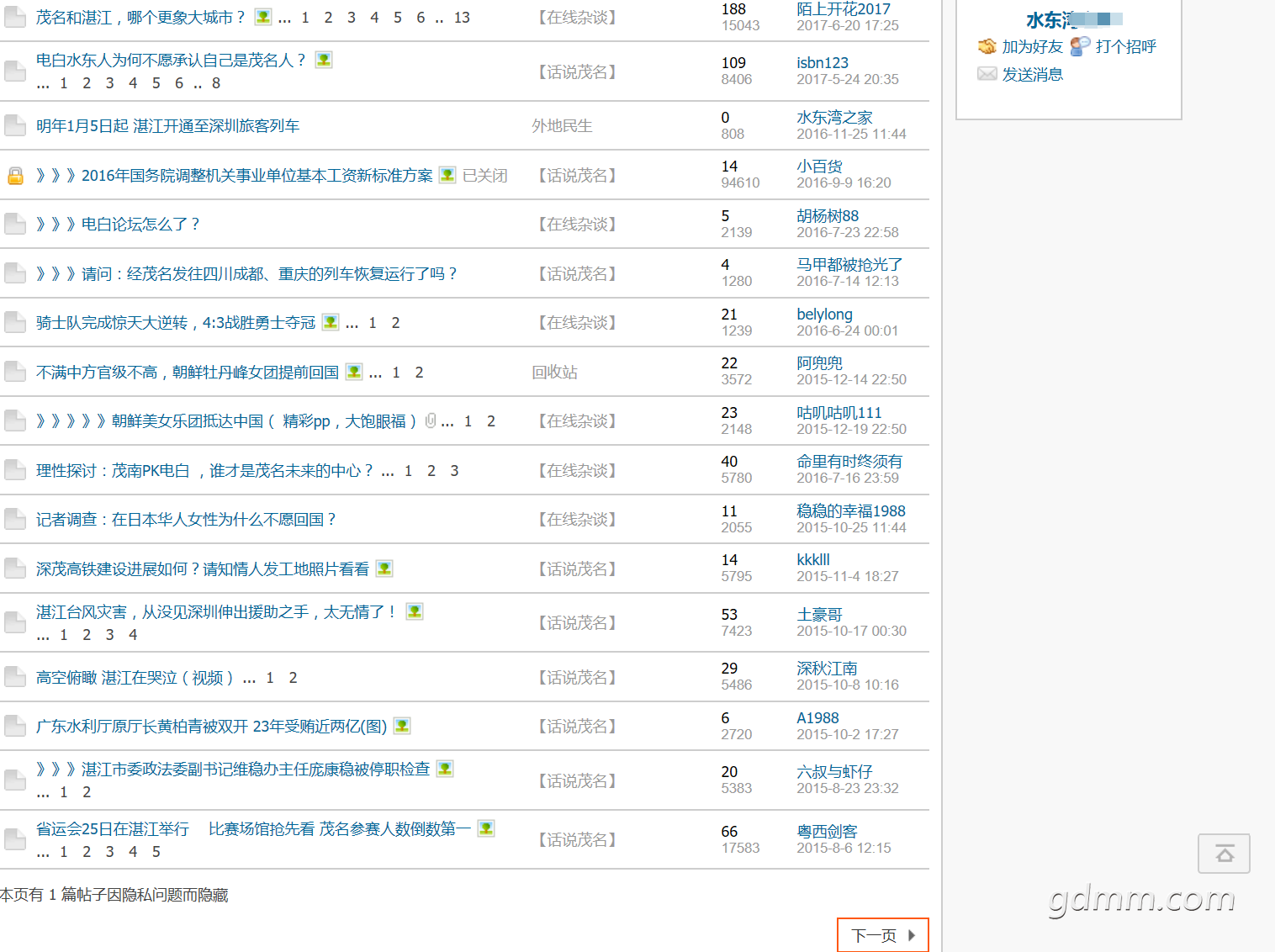
Task: Open user profile 马甲都被抢光了
Action: pos(849,265)
